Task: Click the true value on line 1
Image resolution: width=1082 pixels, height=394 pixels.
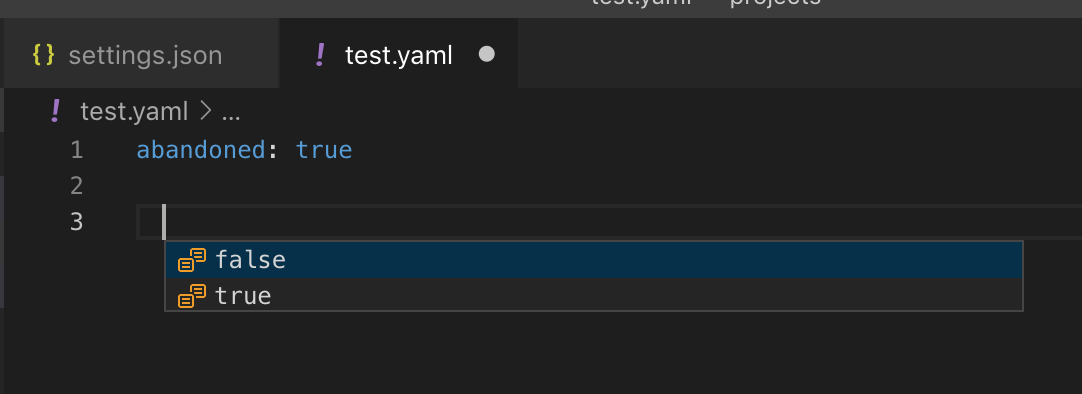Action: point(324,150)
